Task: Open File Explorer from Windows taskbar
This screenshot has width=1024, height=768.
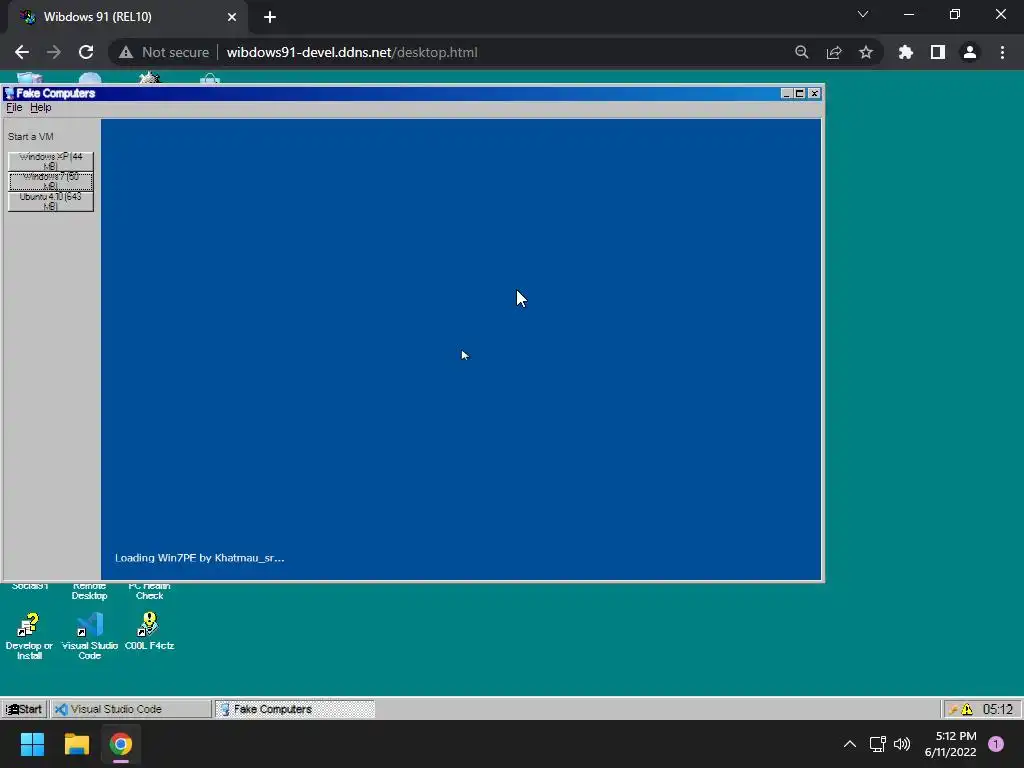Action: [76, 744]
